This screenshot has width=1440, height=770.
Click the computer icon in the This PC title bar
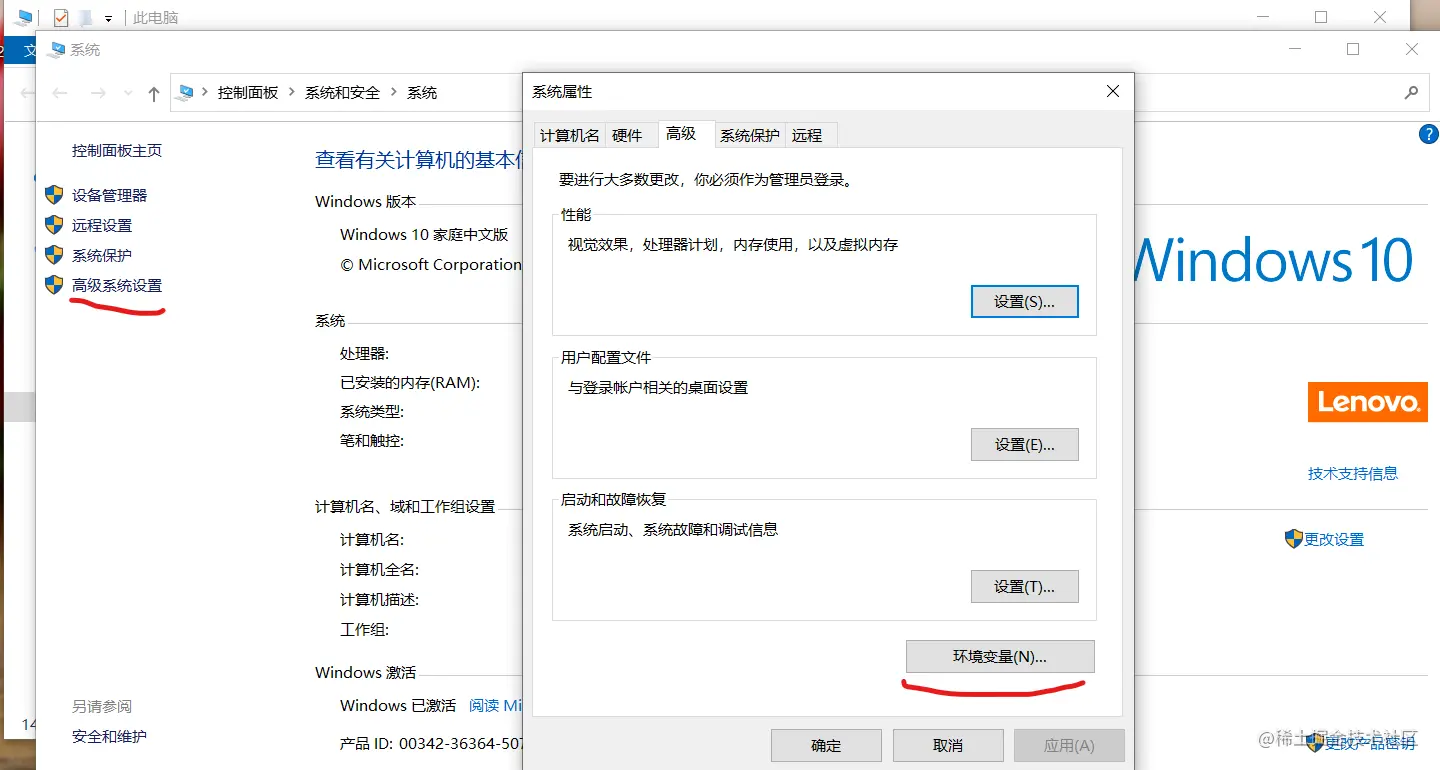(23, 17)
